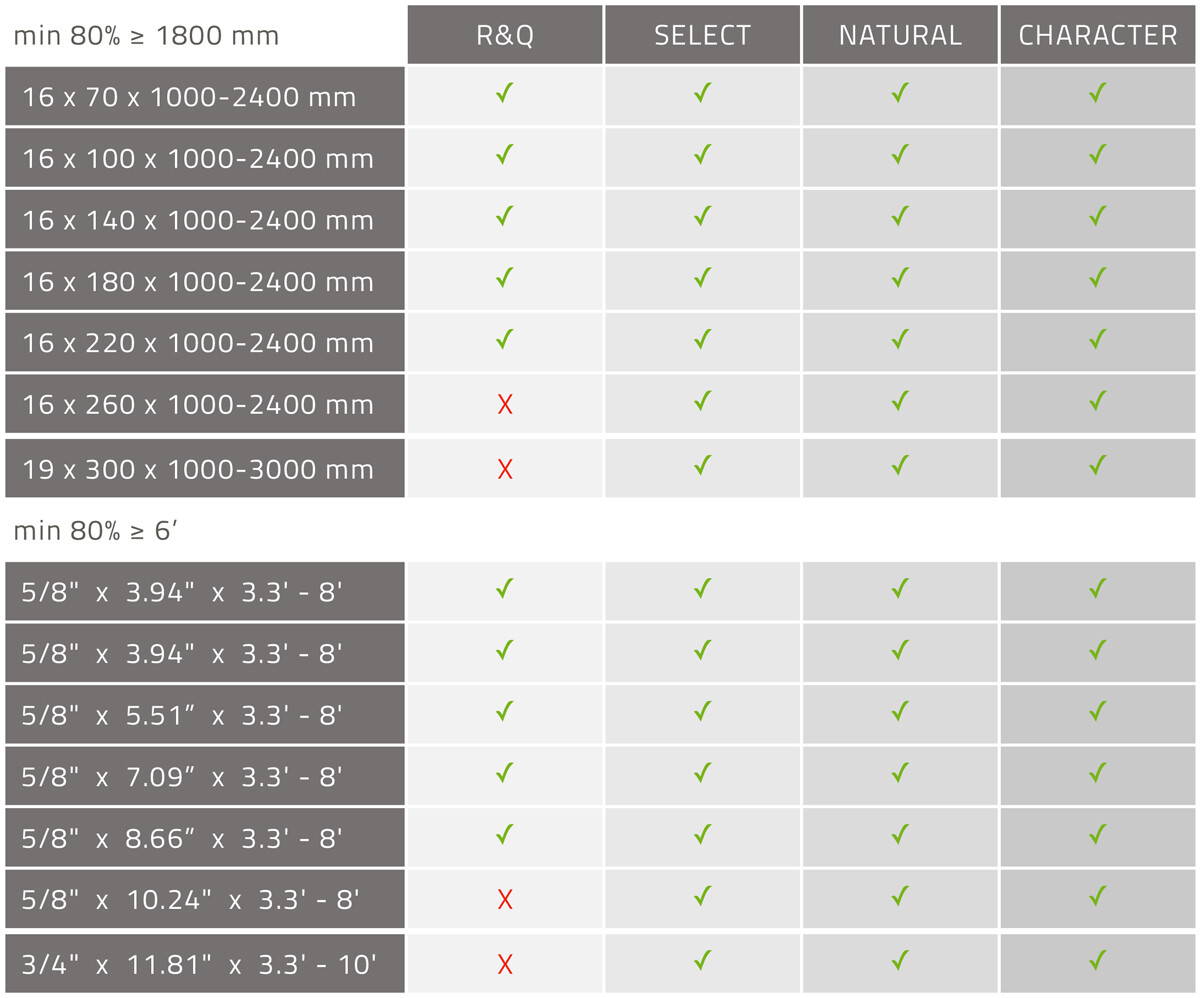Screen dimensions: 1200x998
Task: Click NATURAL checkmark for 5/8" x 5.51" row
Action: click(900, 711)
